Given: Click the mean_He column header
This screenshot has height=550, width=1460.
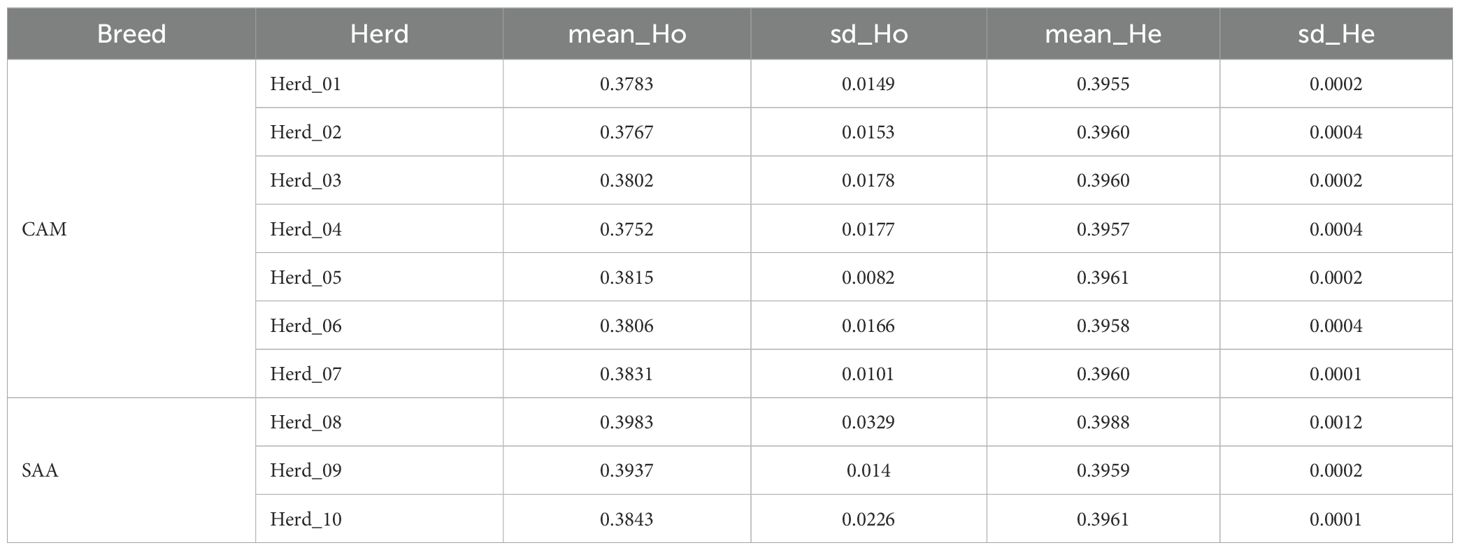Looking at the screenshot, I should pos(1103,34).
